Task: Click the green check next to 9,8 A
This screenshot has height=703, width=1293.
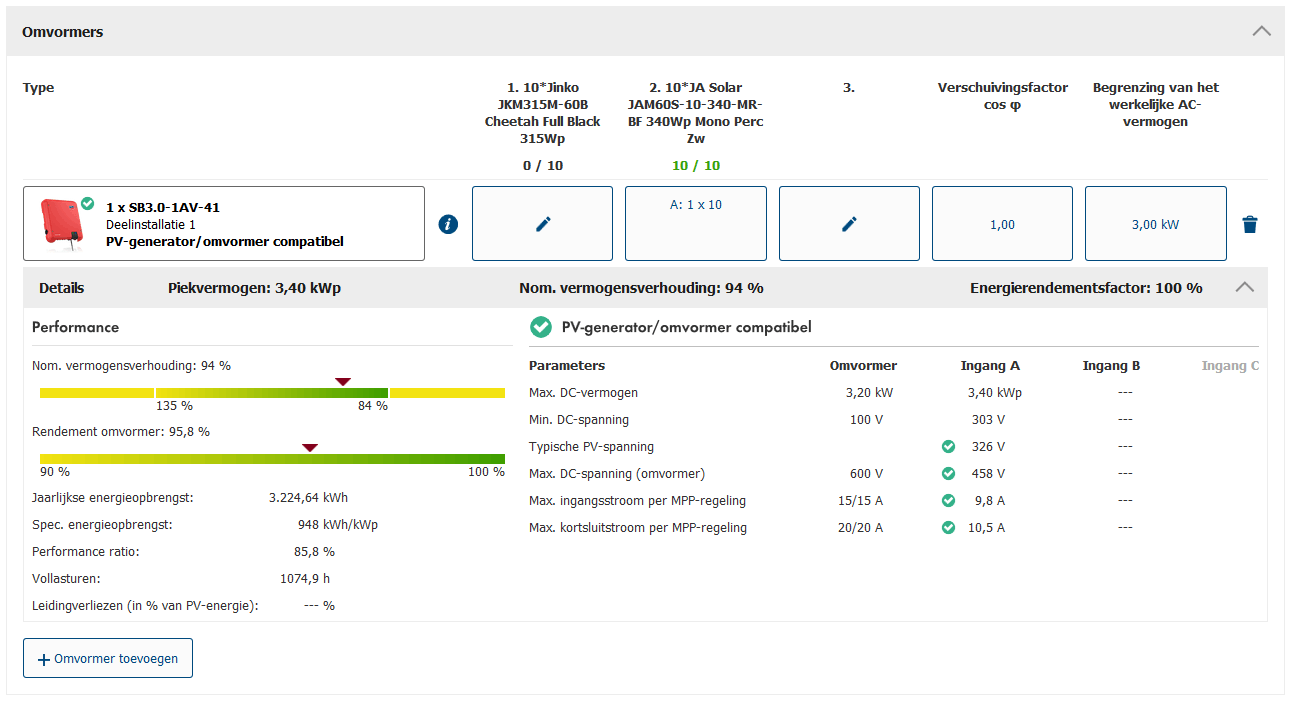Action: tap(948, 501)
